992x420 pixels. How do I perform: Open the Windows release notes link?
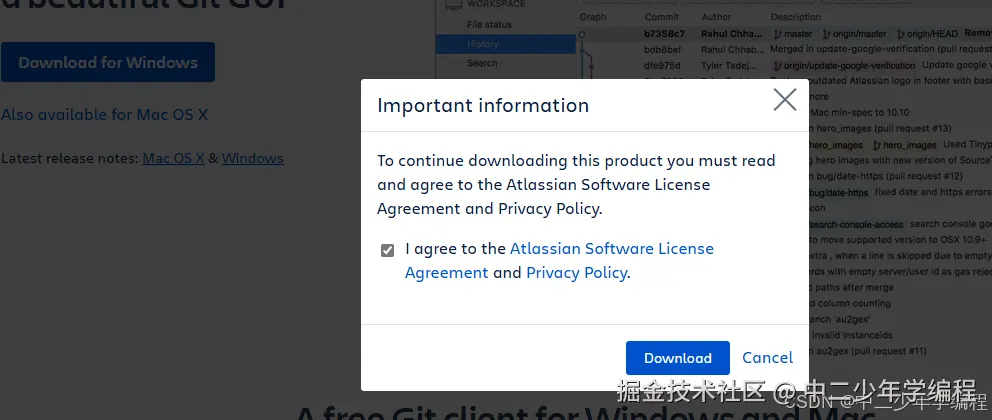coord(253,158)
